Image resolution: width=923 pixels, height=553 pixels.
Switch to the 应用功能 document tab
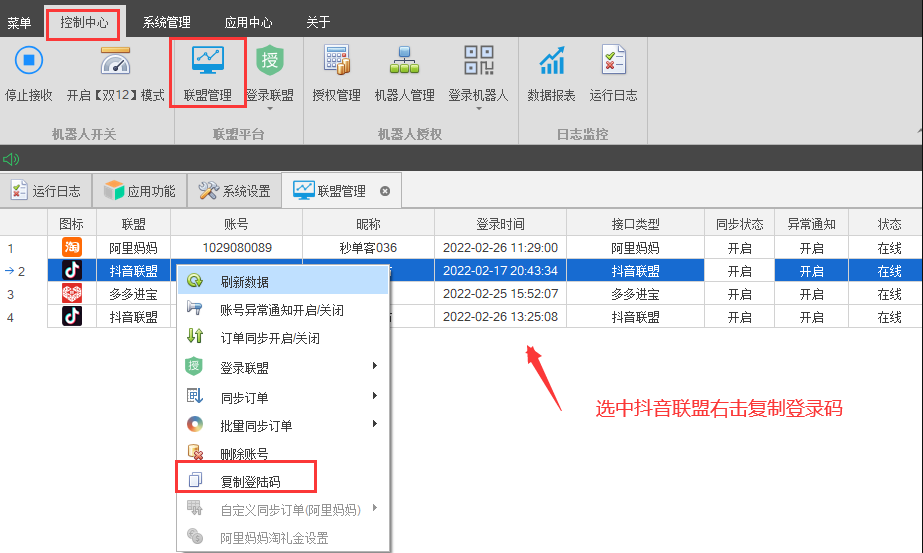tap(140, 191)
